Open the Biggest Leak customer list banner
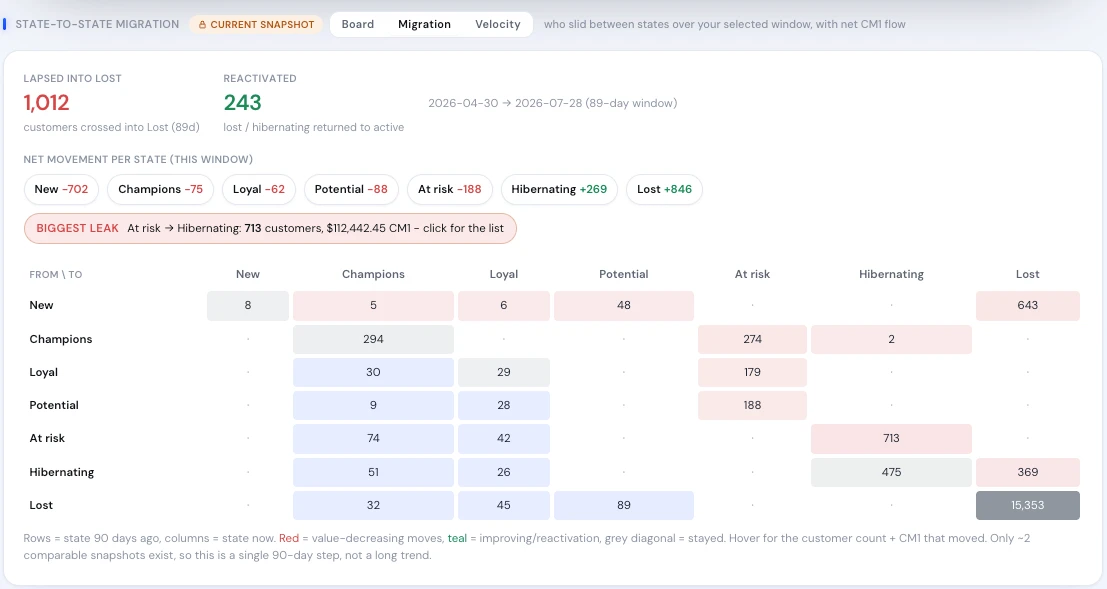The width and height of the screenshot is (1107, 589). 270,228
